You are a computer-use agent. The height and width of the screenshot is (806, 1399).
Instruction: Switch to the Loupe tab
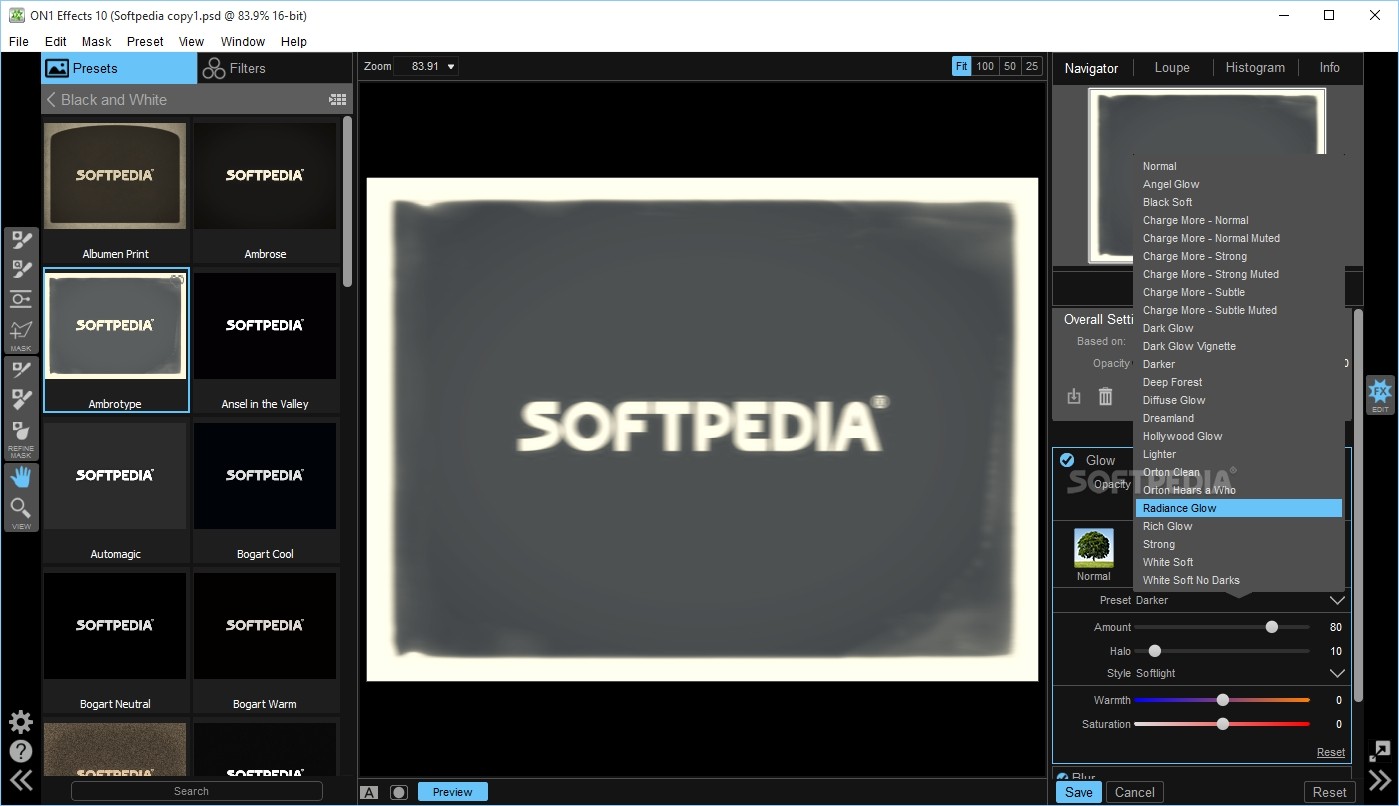(x=1172, y=67)
